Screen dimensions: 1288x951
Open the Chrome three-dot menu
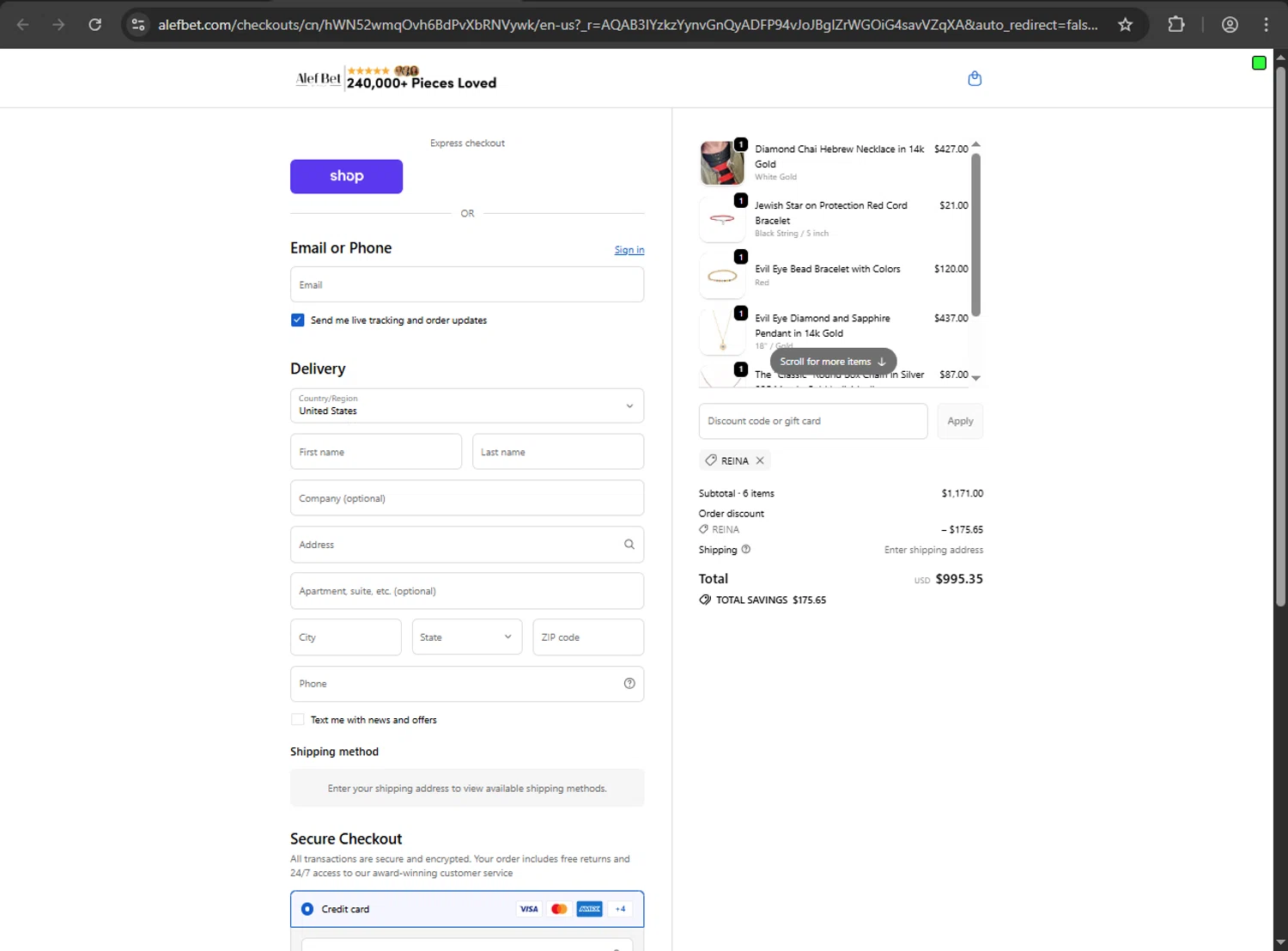pyautogui.click(x=1266, y=24)
